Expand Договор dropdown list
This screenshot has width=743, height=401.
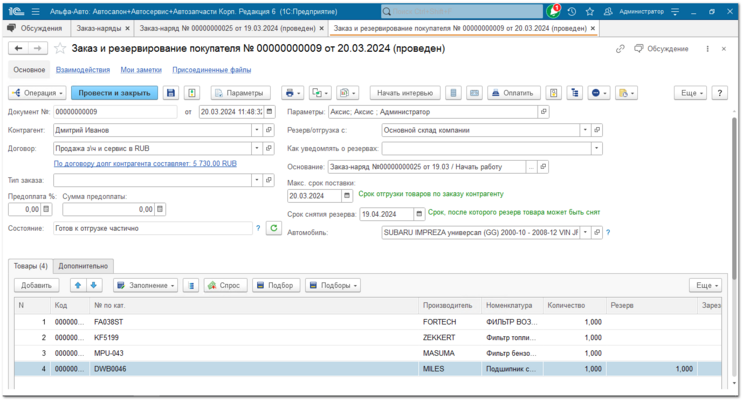point(257,148)
